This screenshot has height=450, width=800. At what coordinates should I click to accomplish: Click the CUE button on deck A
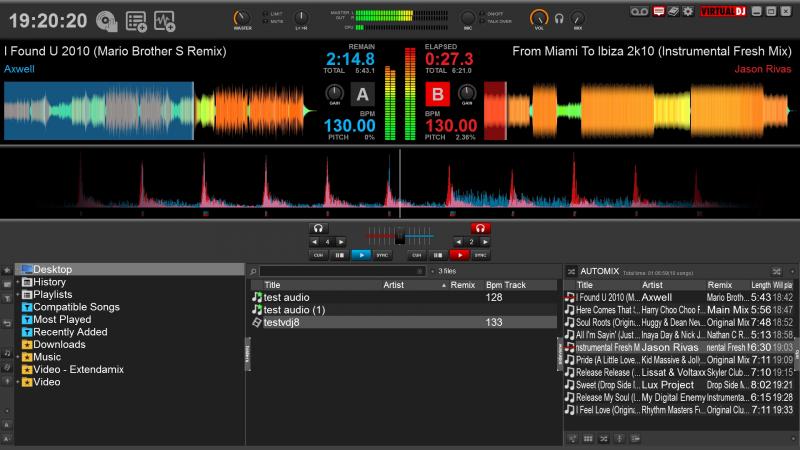tap(319, 255)
